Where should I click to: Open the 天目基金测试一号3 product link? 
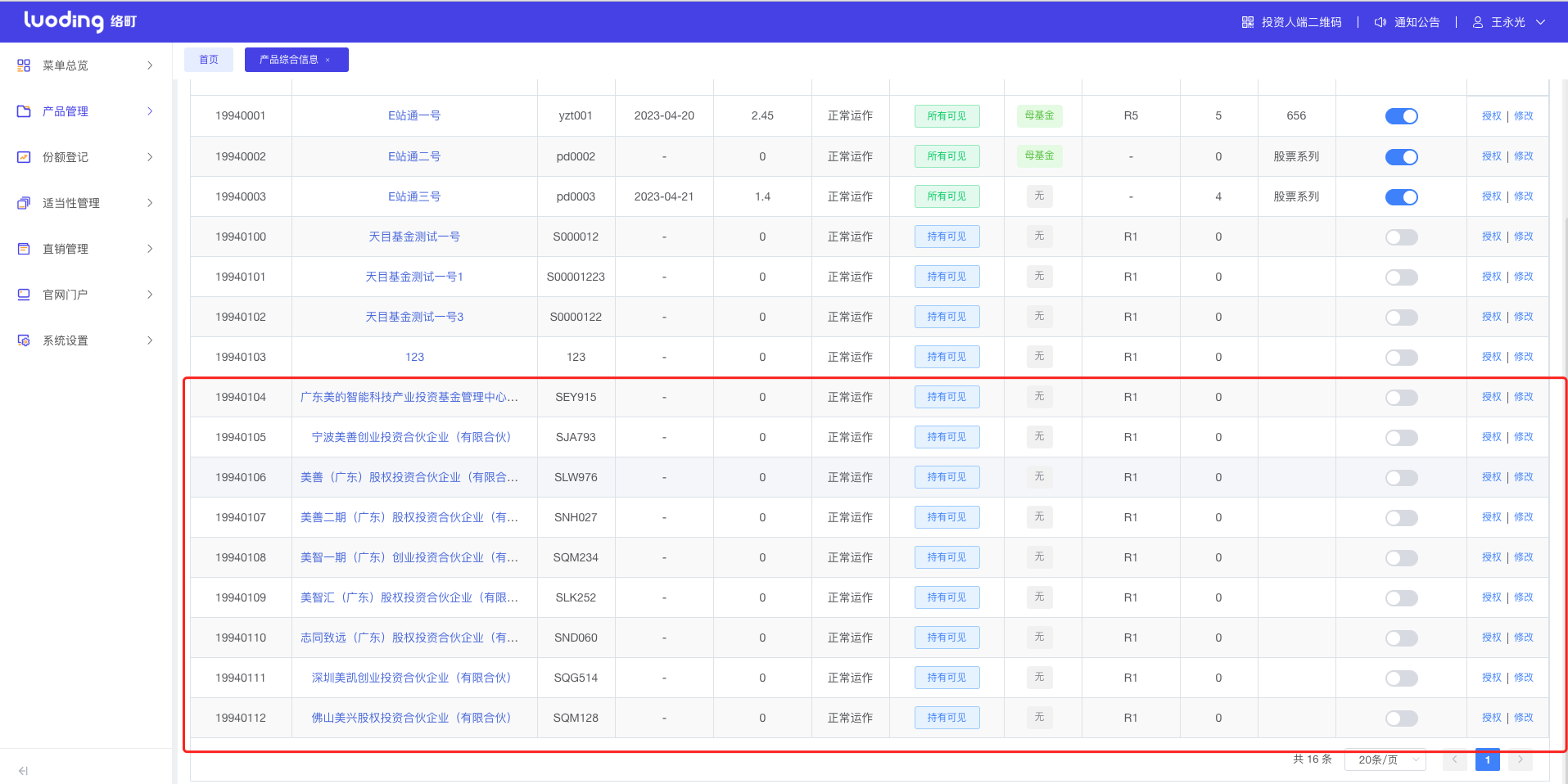click(x=414, y=317)
